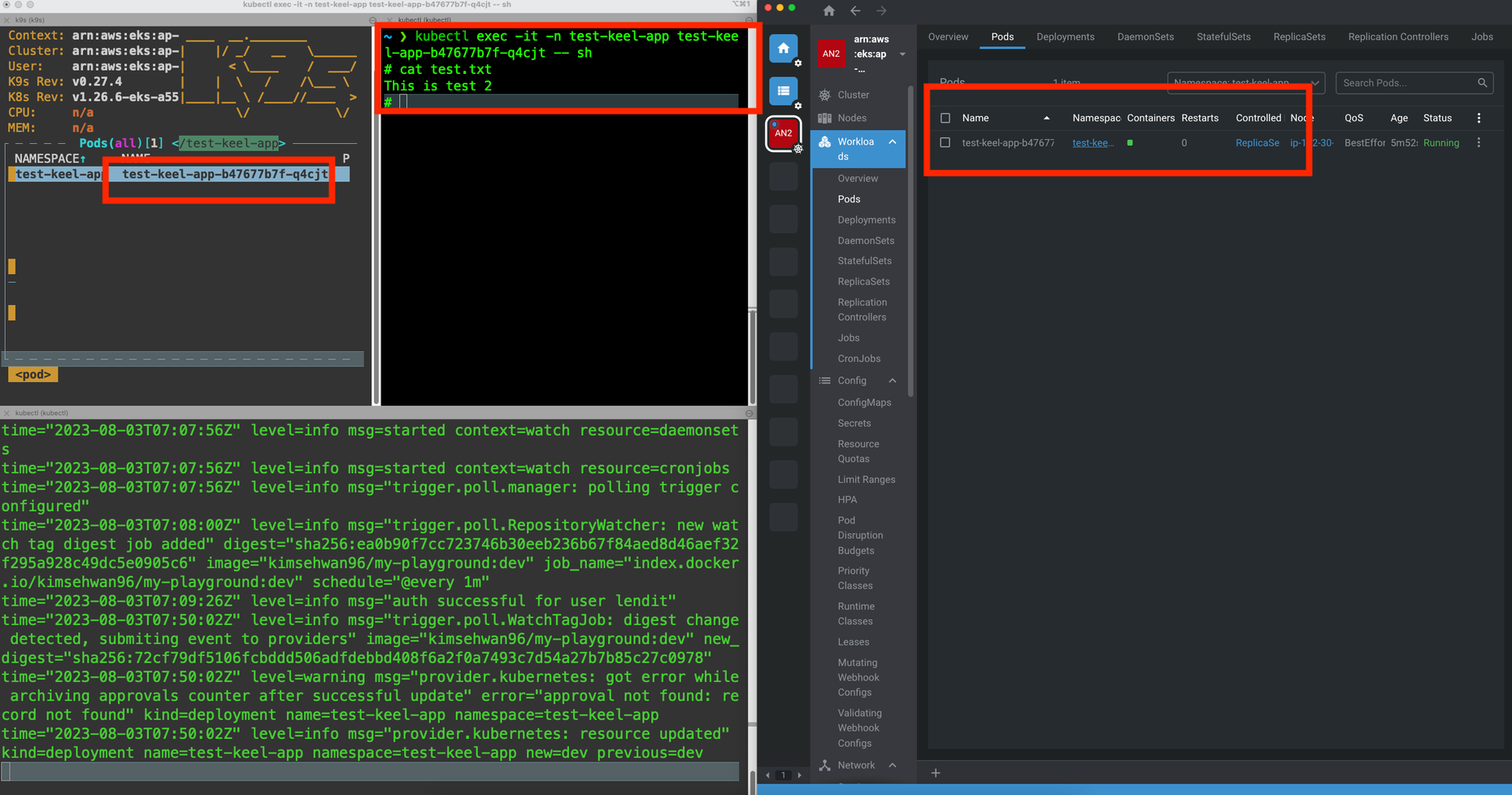Sort pods by Status column header
This screenshot has height=795, width=1512.
[x=1437, y=118]
